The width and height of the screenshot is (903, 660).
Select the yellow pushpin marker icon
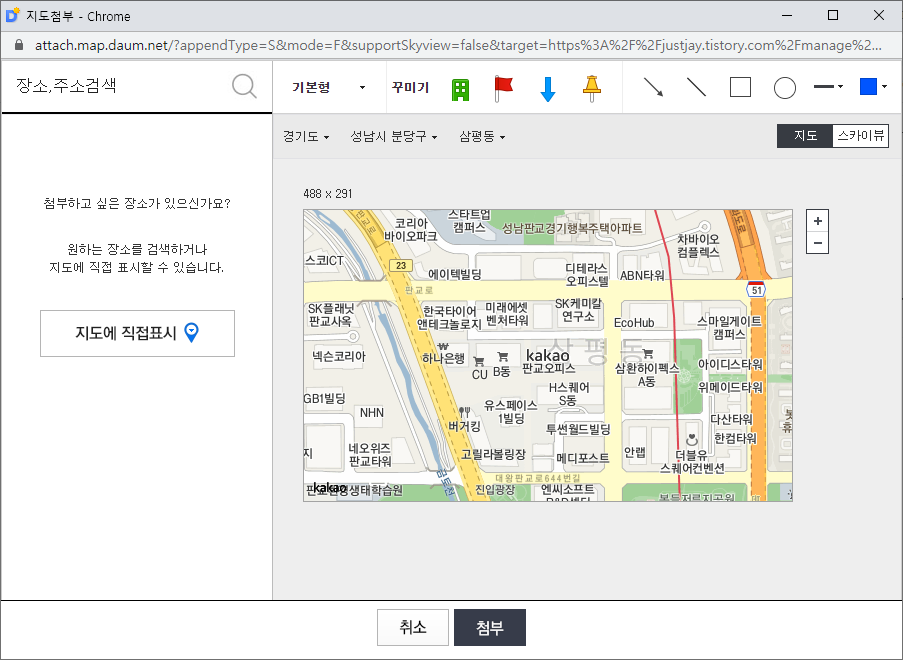pyautogui.click(x=591, y=89)
